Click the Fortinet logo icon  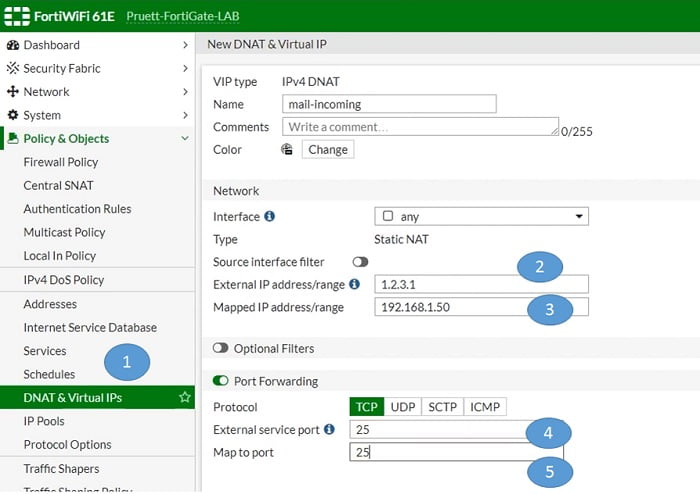(17, 16)
